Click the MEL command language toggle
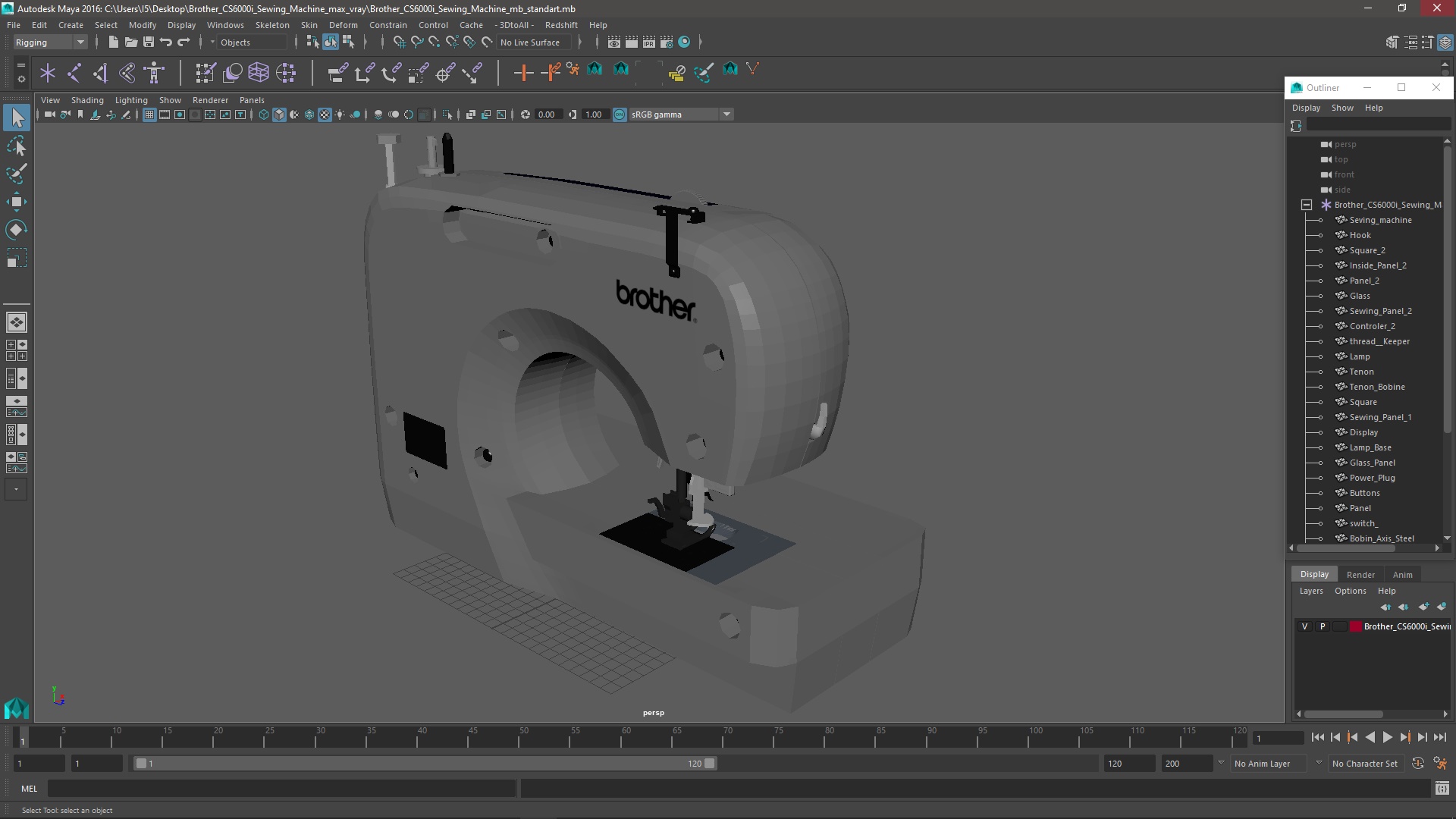This screenshot has height=819, width=1456. click(x=29, y=789)
